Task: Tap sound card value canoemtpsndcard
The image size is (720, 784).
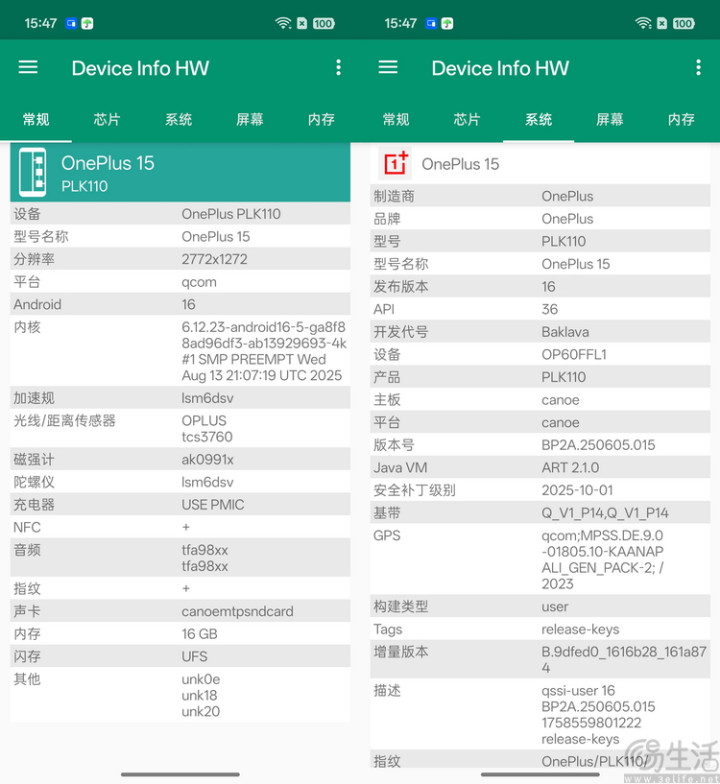Action: 238,611
